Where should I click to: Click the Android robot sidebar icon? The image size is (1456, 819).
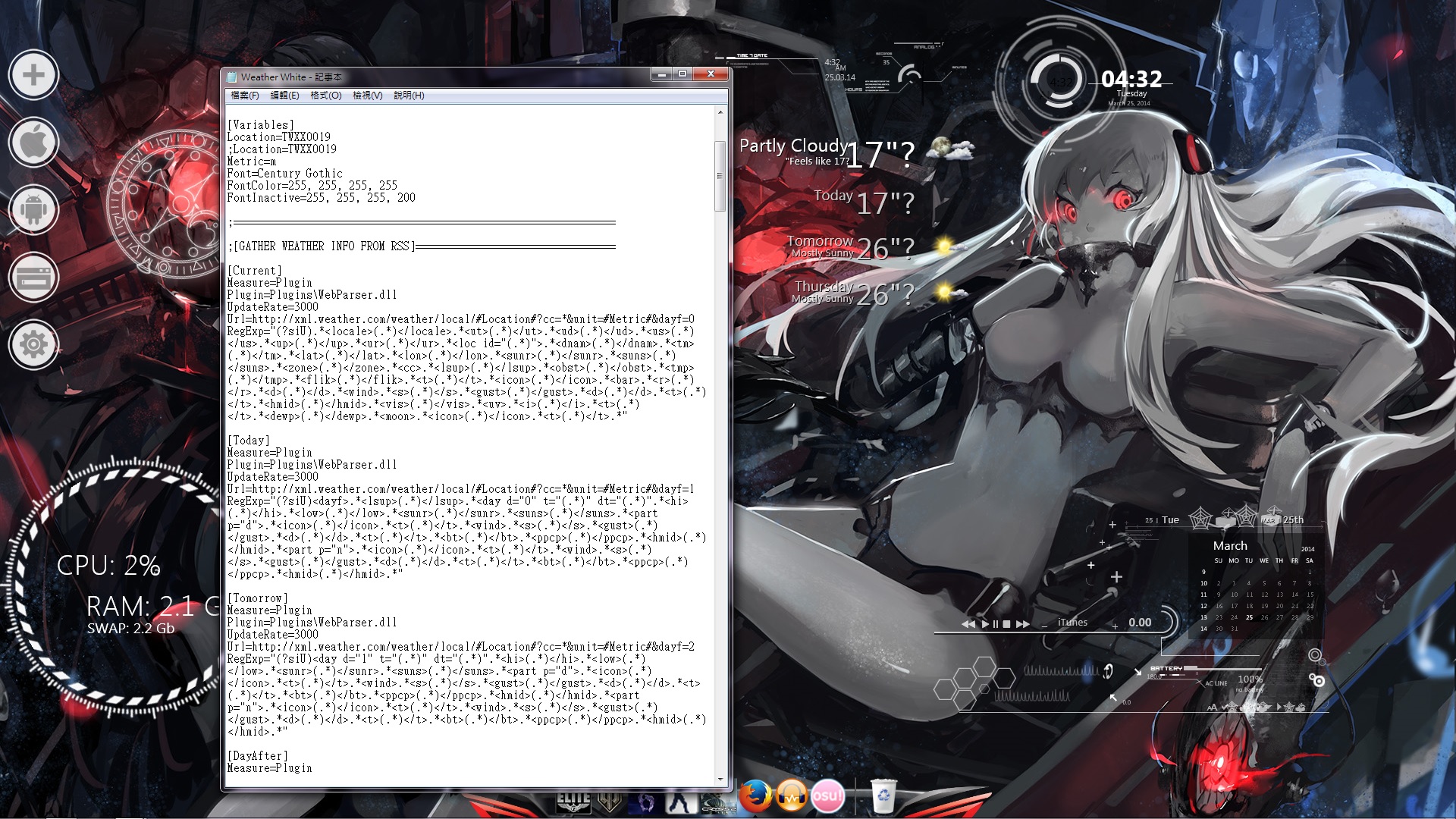pyautogui.click(x=33, y=210)
